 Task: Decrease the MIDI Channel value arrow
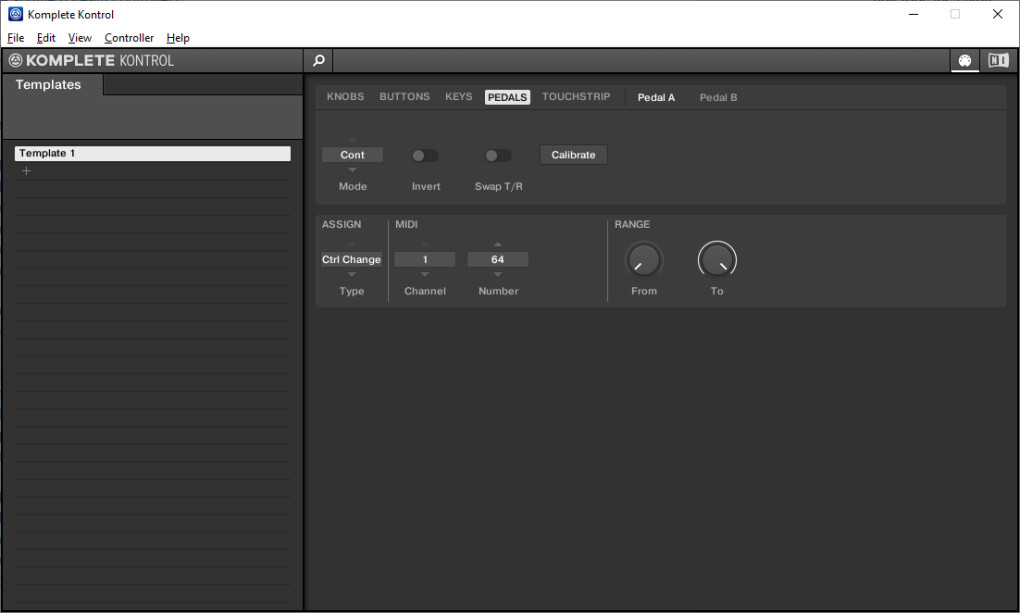pos(425,275)
